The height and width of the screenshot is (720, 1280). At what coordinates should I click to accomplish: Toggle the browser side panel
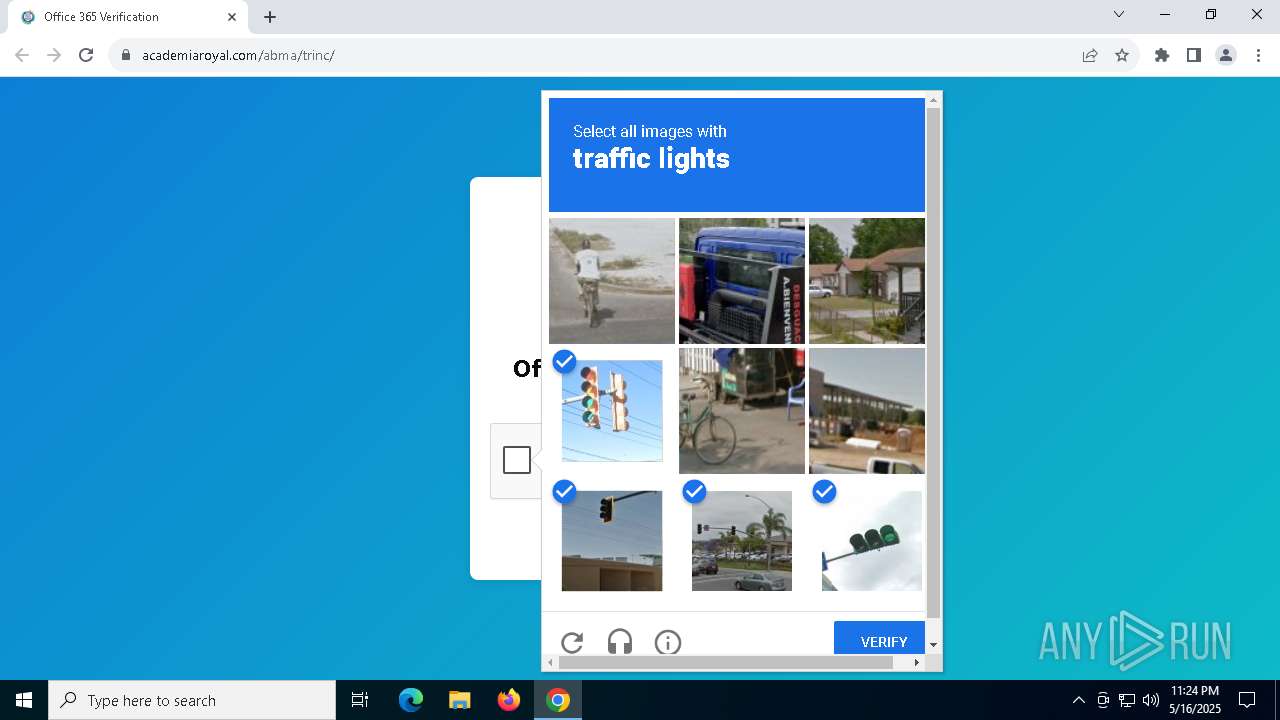[1194, 55]
